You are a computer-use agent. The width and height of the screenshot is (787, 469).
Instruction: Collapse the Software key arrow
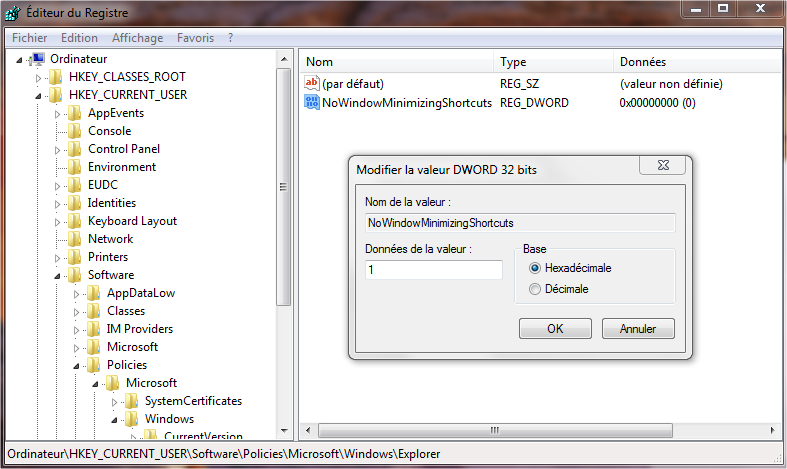click(57, 276)
